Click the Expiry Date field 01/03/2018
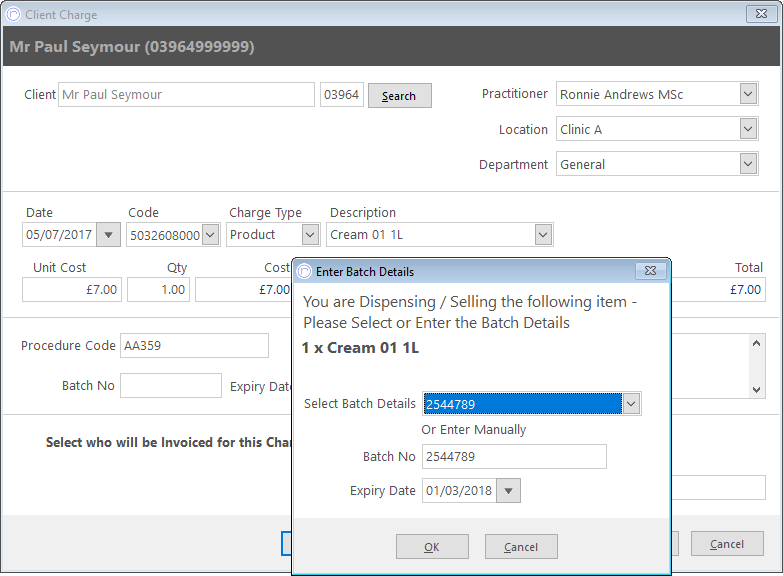783x576 pixels. coord(459,491)
